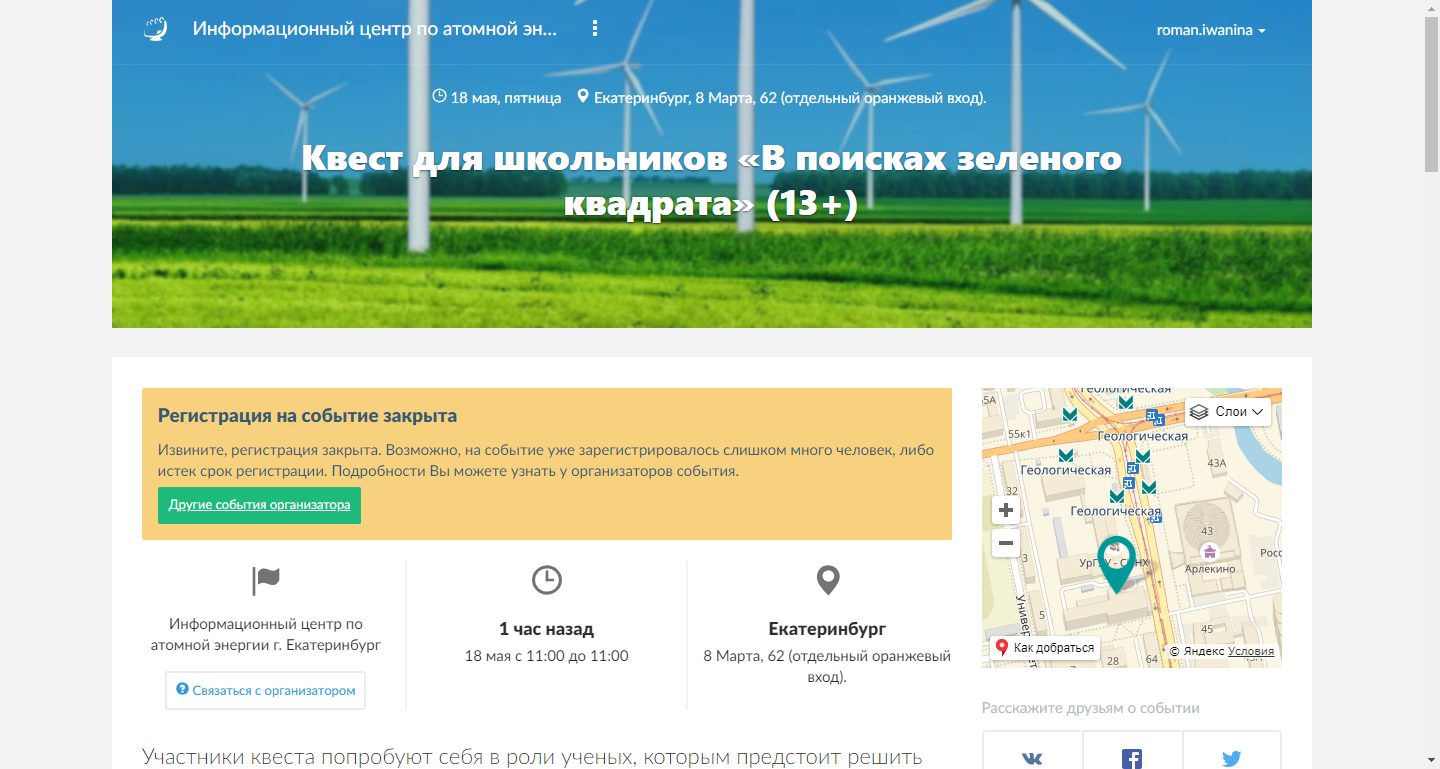Viewport: 1440px width, 769px height.
Task: Share the event on Twitter
Action: (x=1231, y=757)
